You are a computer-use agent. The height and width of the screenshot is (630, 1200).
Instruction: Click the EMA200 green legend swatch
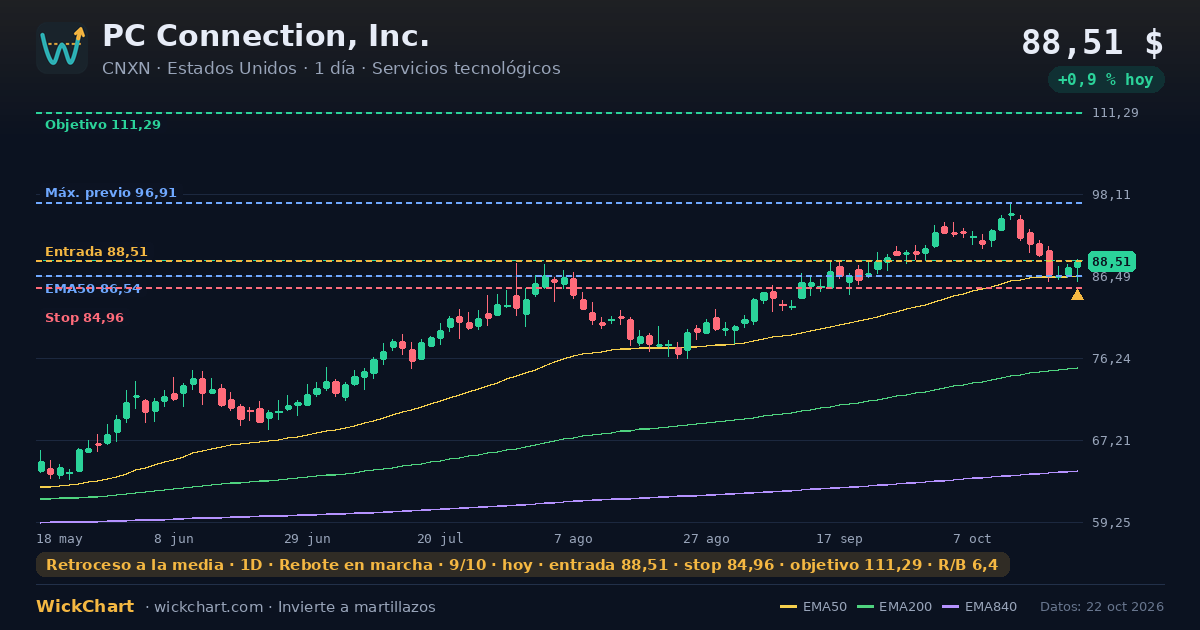(864, 607)
